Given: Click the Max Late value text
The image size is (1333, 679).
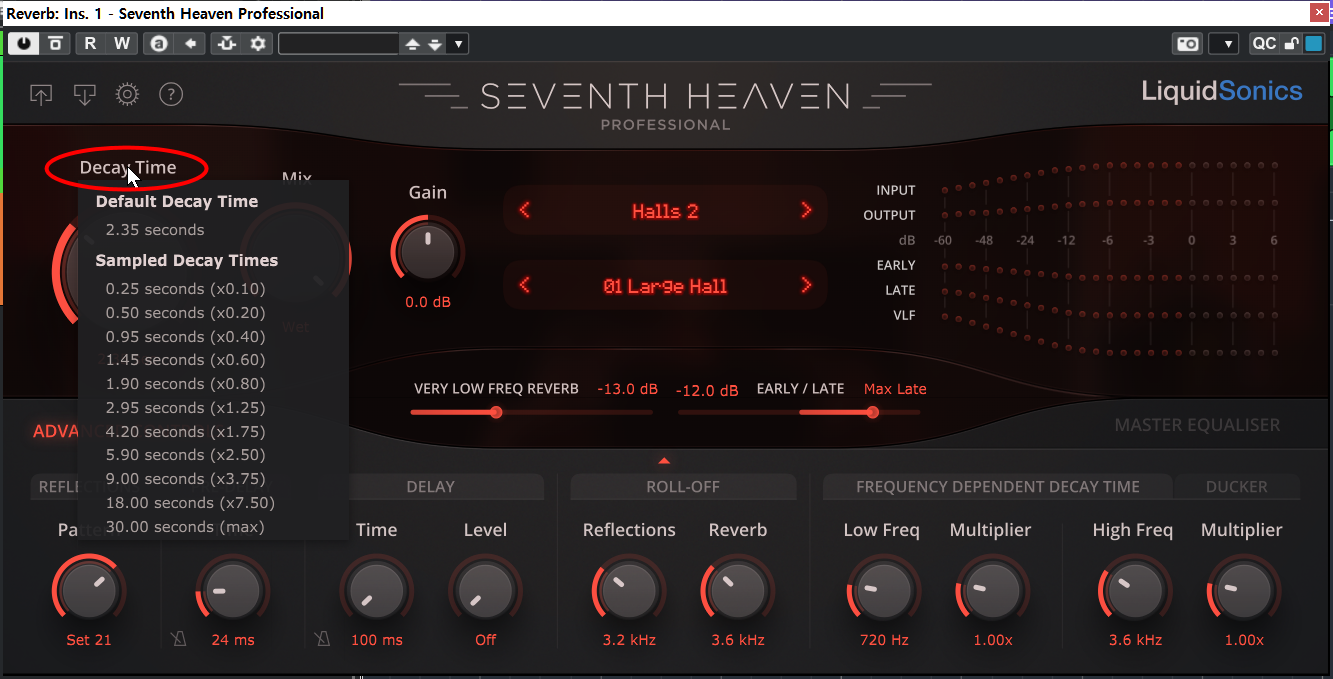Looking at the screenshot, I should [x=895, y=389].
